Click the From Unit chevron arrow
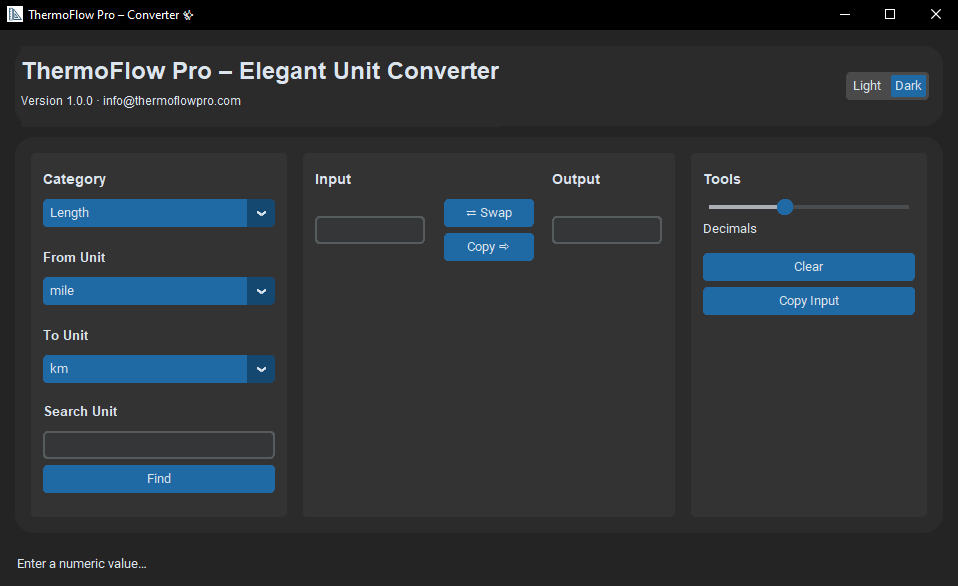This screenshot has height=586, width=958. (x=261, y=291)
